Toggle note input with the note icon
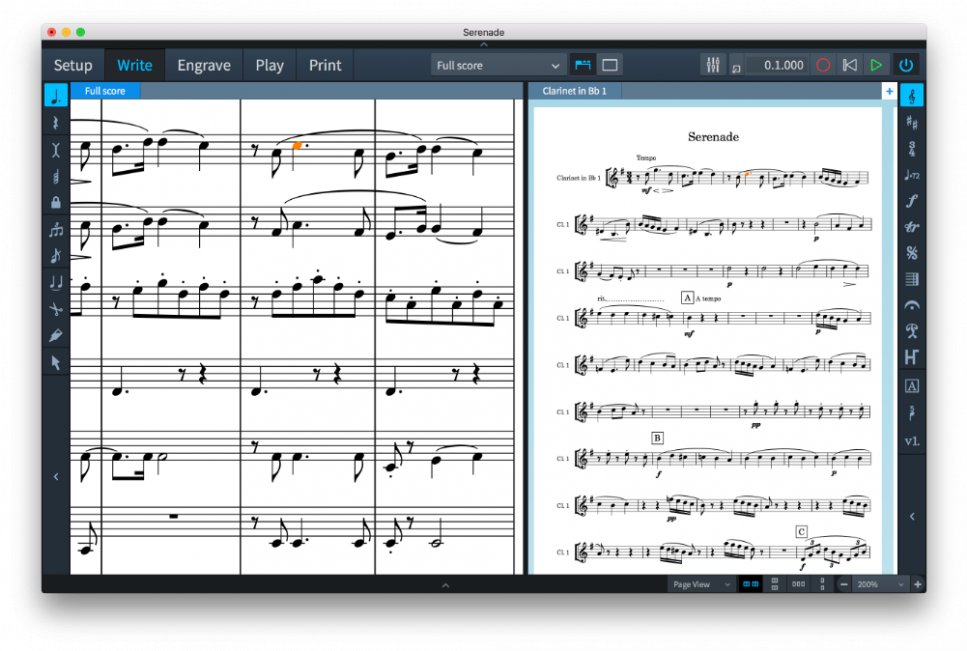The width and height of the screenshot is (967, 651). click(57, 97)
